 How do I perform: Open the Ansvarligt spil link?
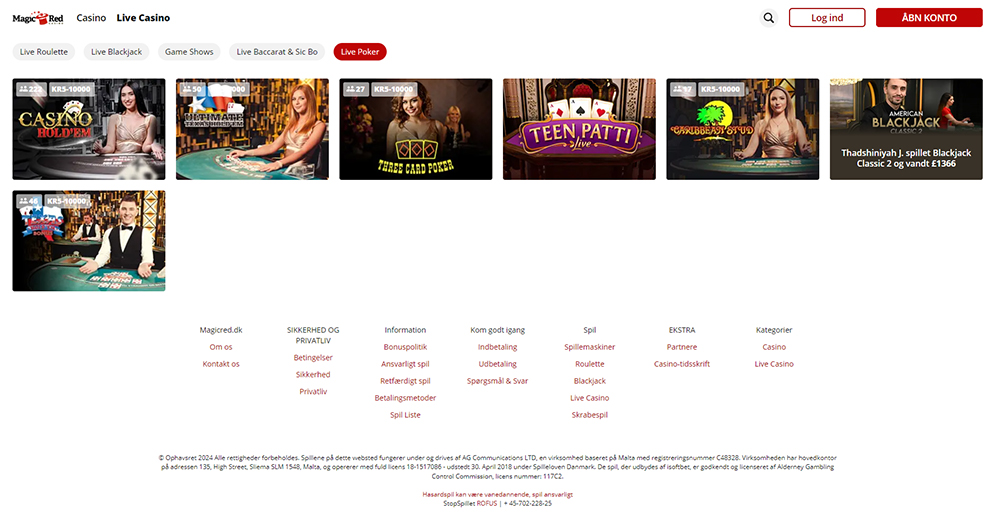(405, 364)
